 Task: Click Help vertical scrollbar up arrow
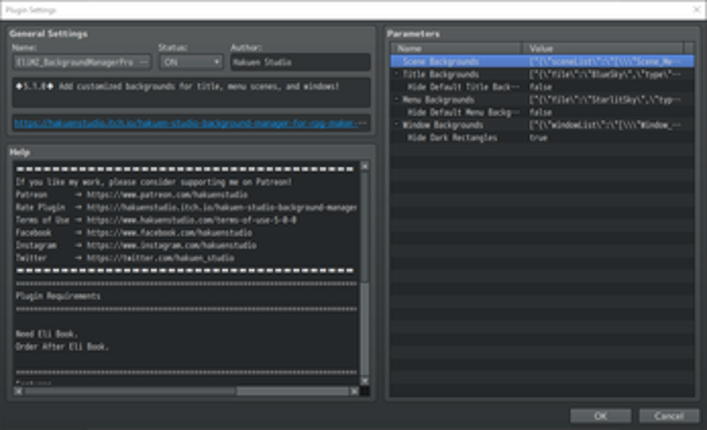tap(365, 166)
